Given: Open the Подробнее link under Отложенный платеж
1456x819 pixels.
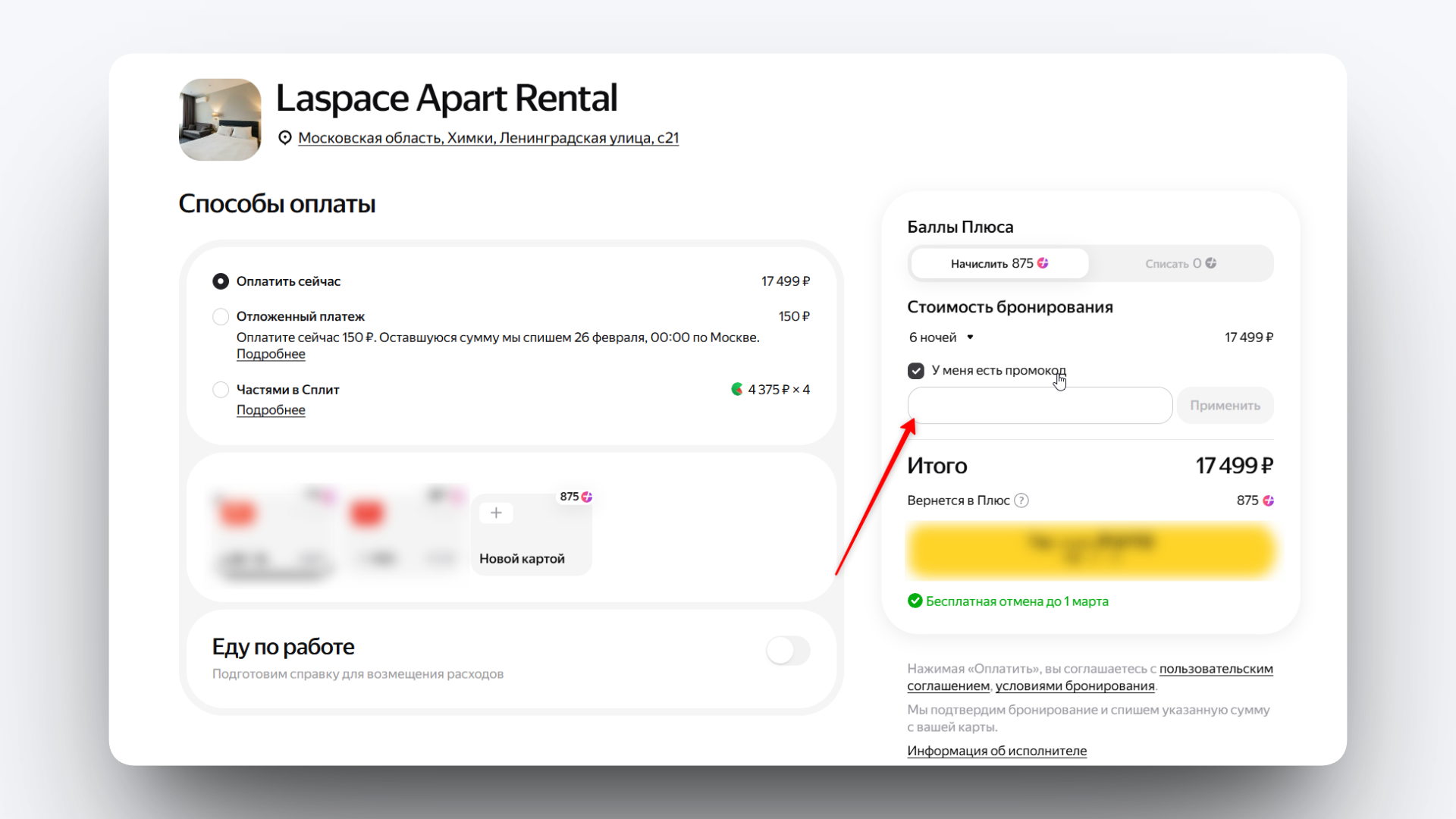Looking at the screenshot, I should pos(271,354).
